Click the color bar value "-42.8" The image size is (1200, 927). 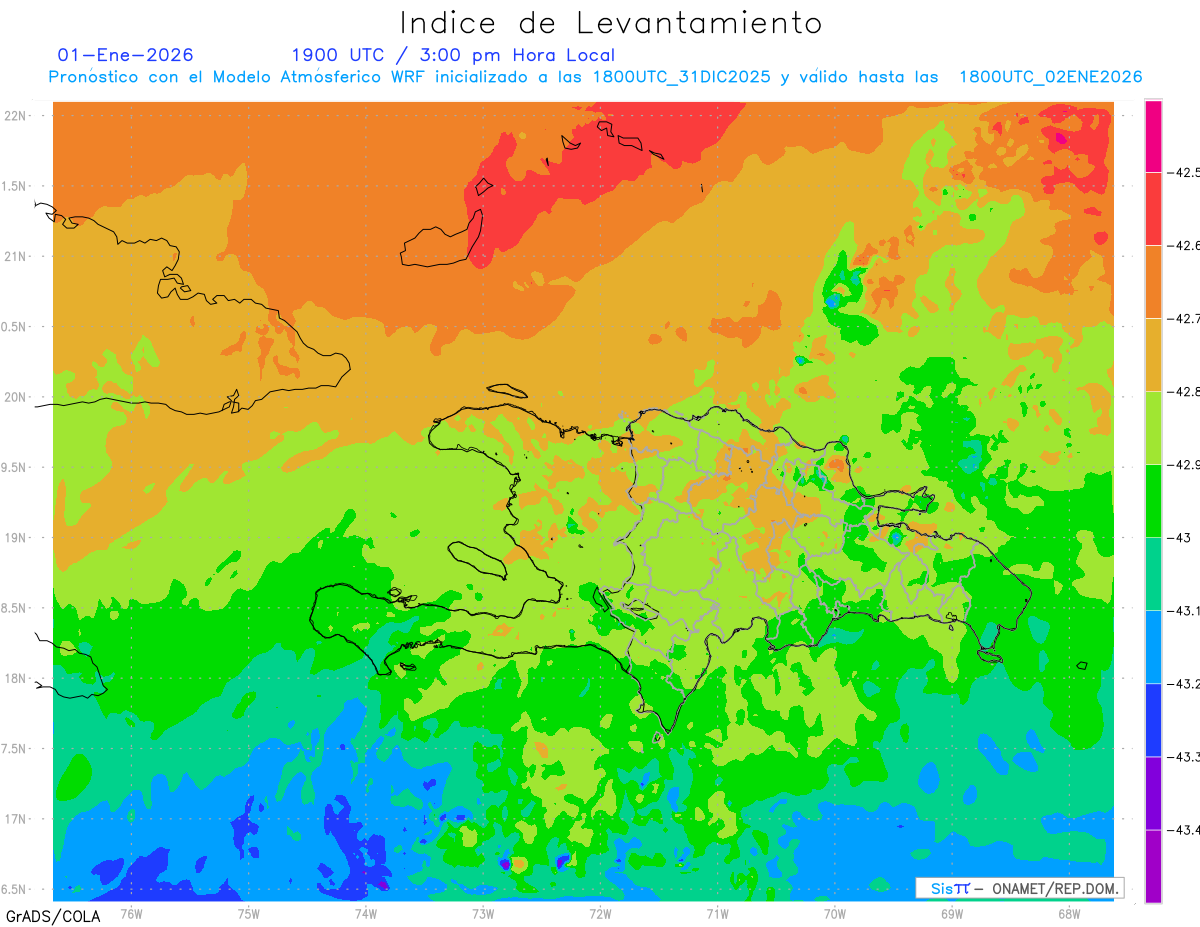pos(1185,392)
